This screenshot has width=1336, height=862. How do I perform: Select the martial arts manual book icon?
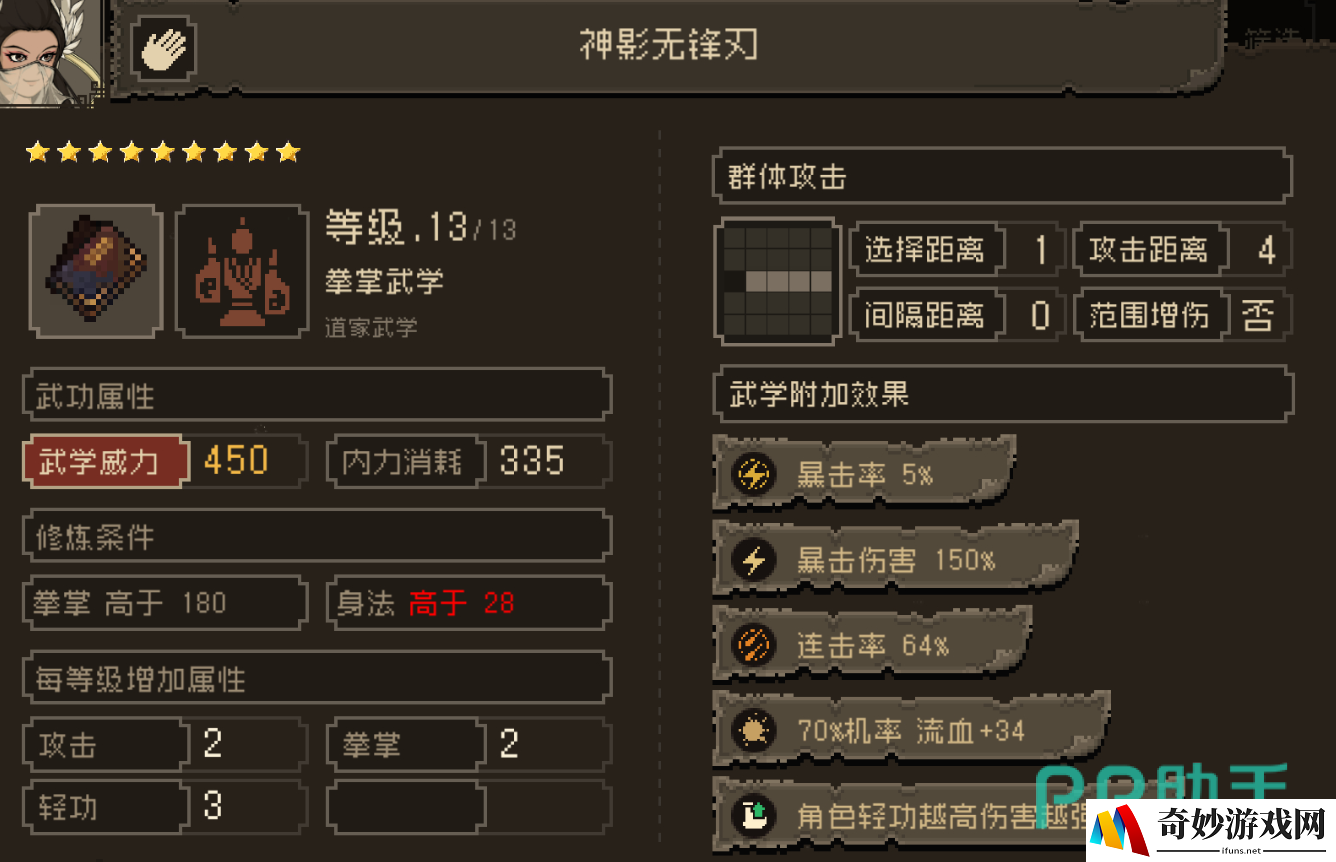[95, 271]
